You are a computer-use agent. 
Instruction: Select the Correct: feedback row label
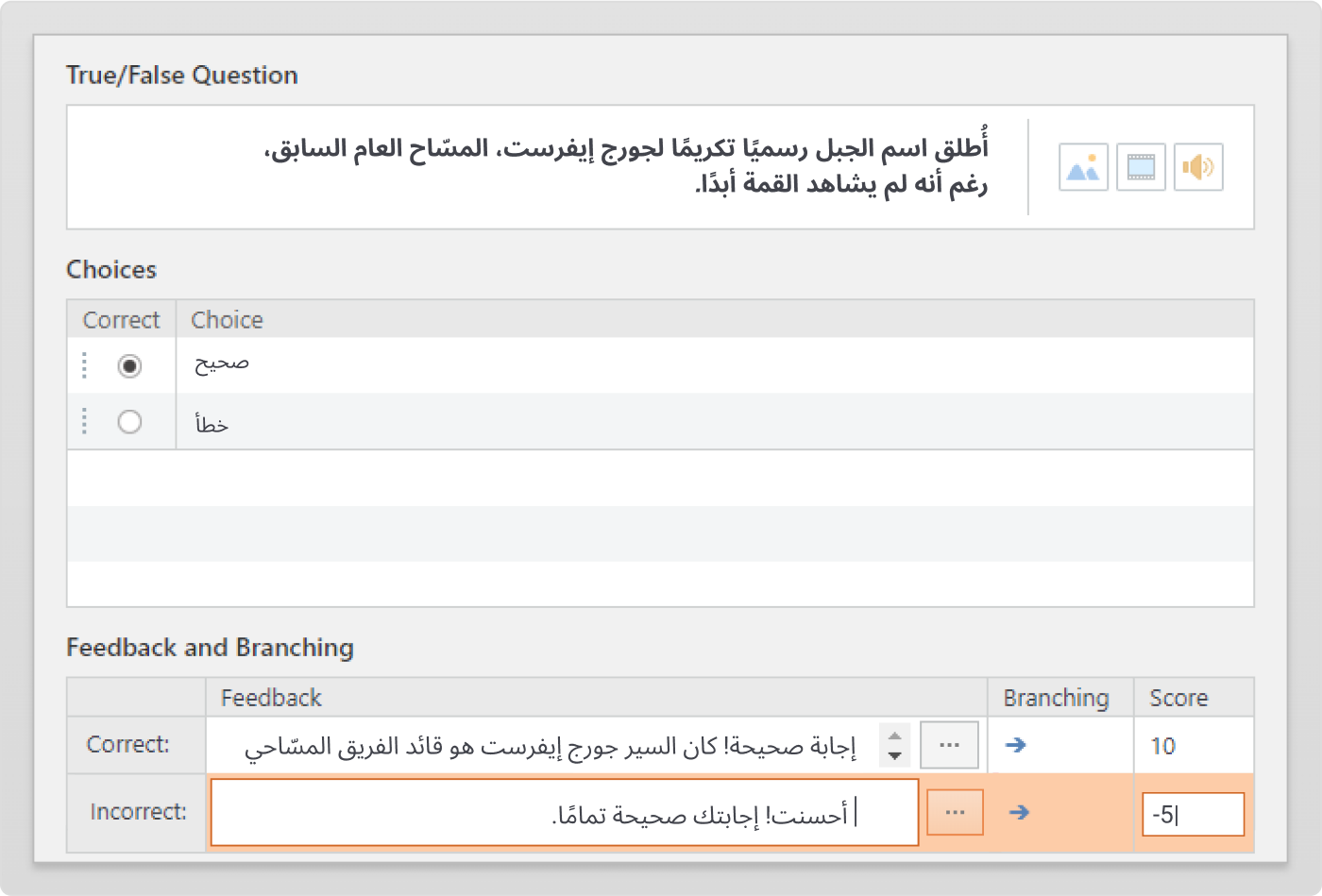pos(128,745)
